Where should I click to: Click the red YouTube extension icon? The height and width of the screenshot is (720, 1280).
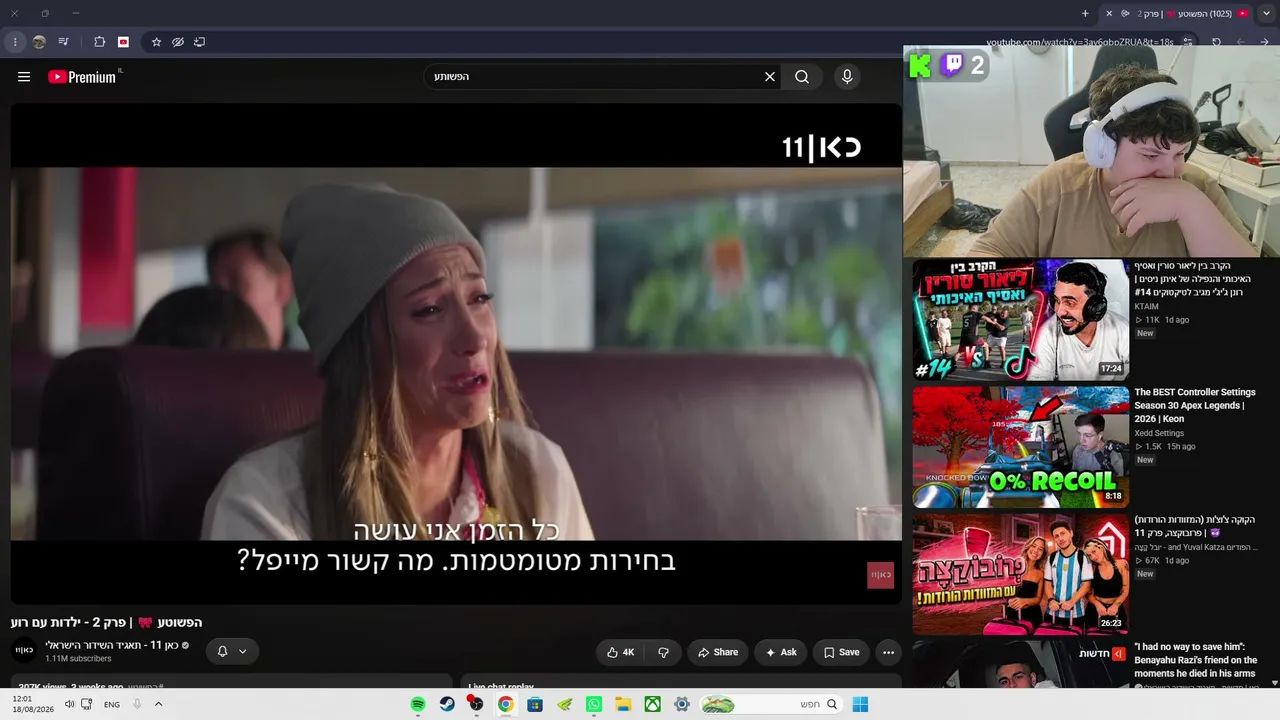point(123,42)
